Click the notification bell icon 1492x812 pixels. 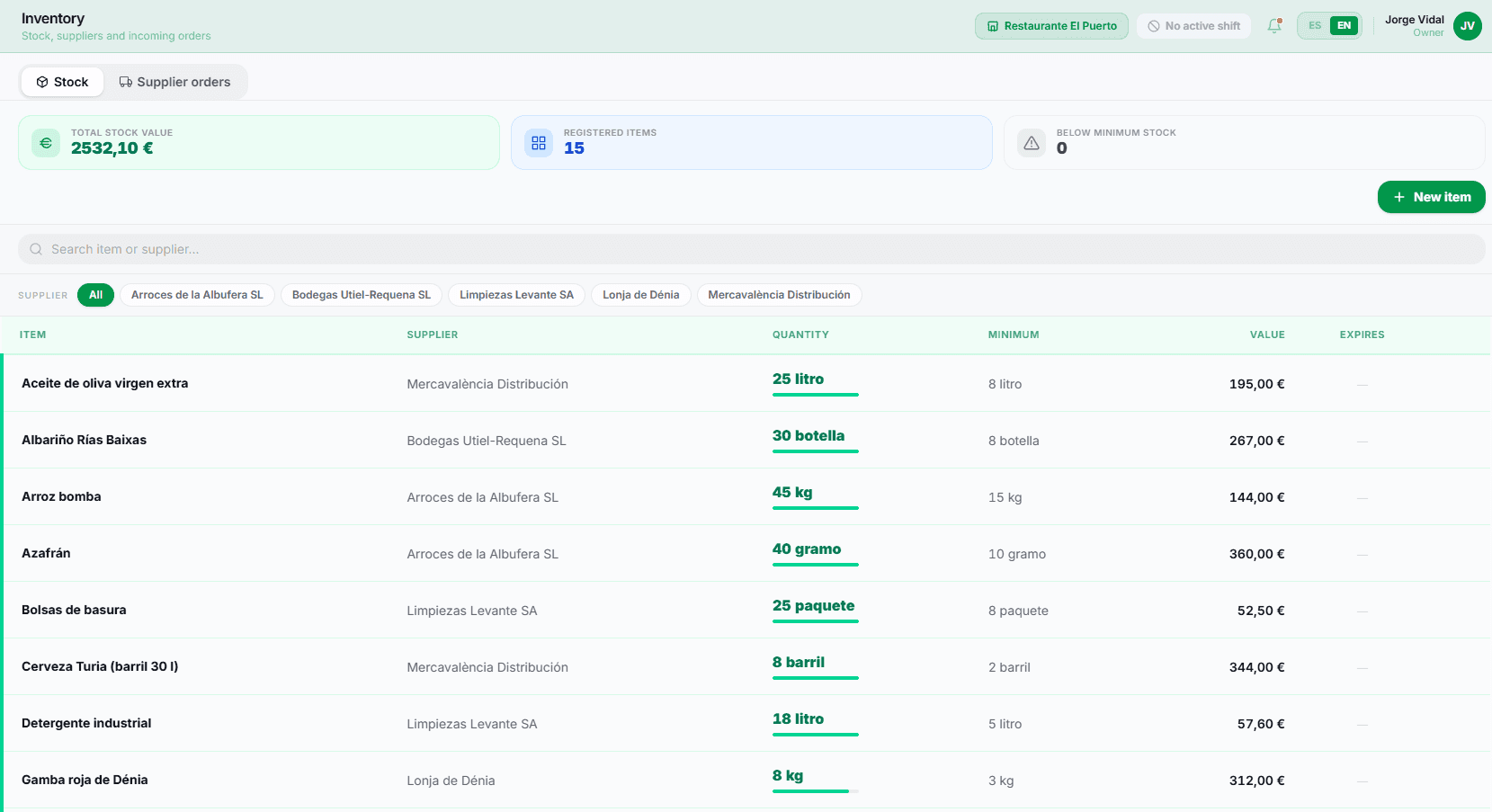(1273, 26)
